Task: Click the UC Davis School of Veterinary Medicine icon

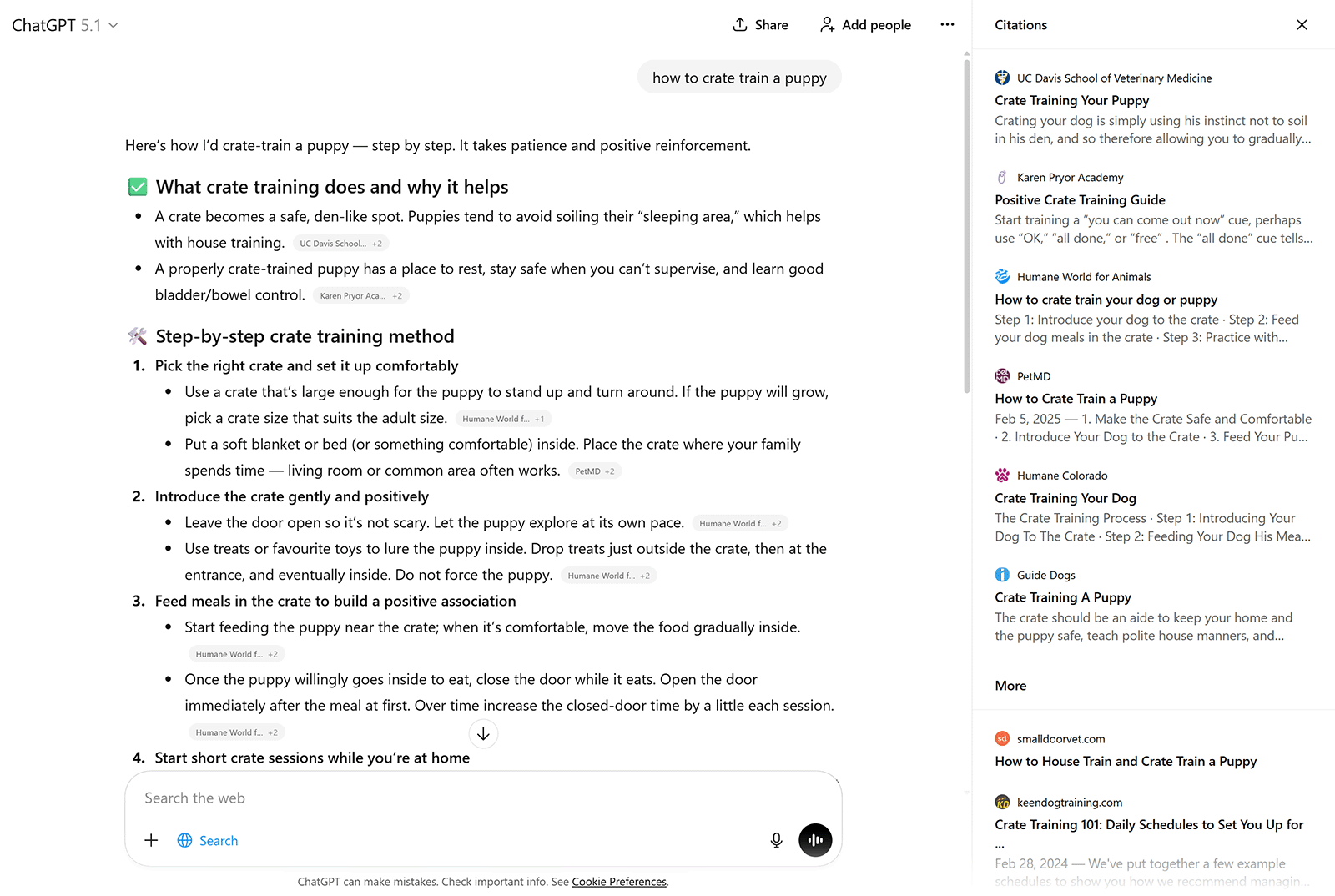Action: pos(1001,77)
